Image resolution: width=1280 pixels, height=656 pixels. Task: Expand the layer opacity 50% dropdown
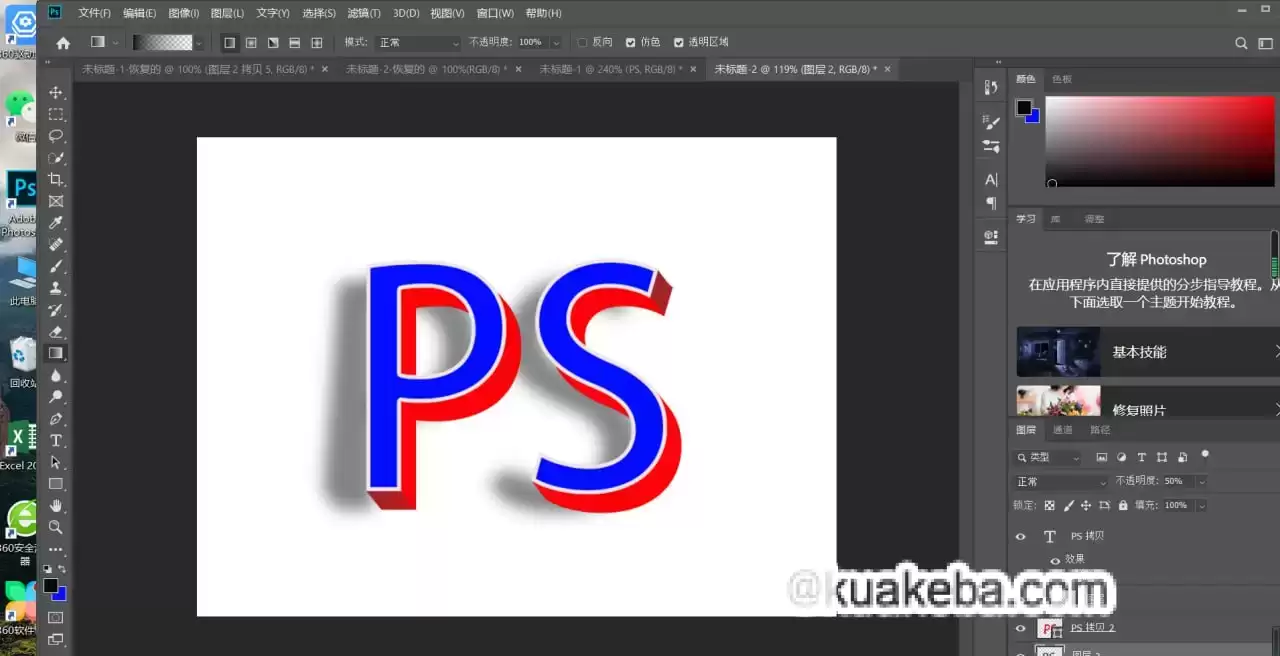pos(1201,482)
